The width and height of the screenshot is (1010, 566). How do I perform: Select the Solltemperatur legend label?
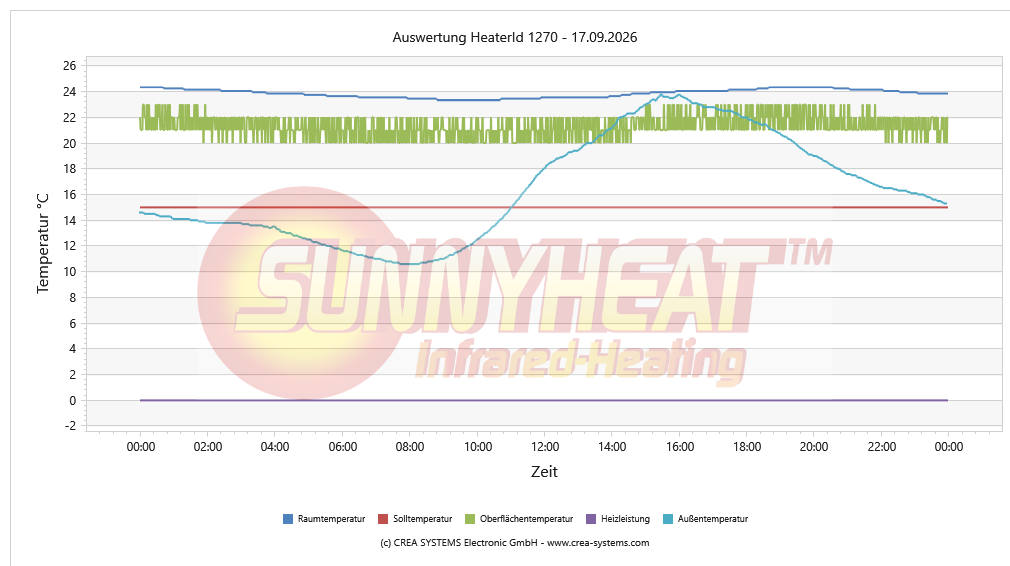[x=423, y=519]
